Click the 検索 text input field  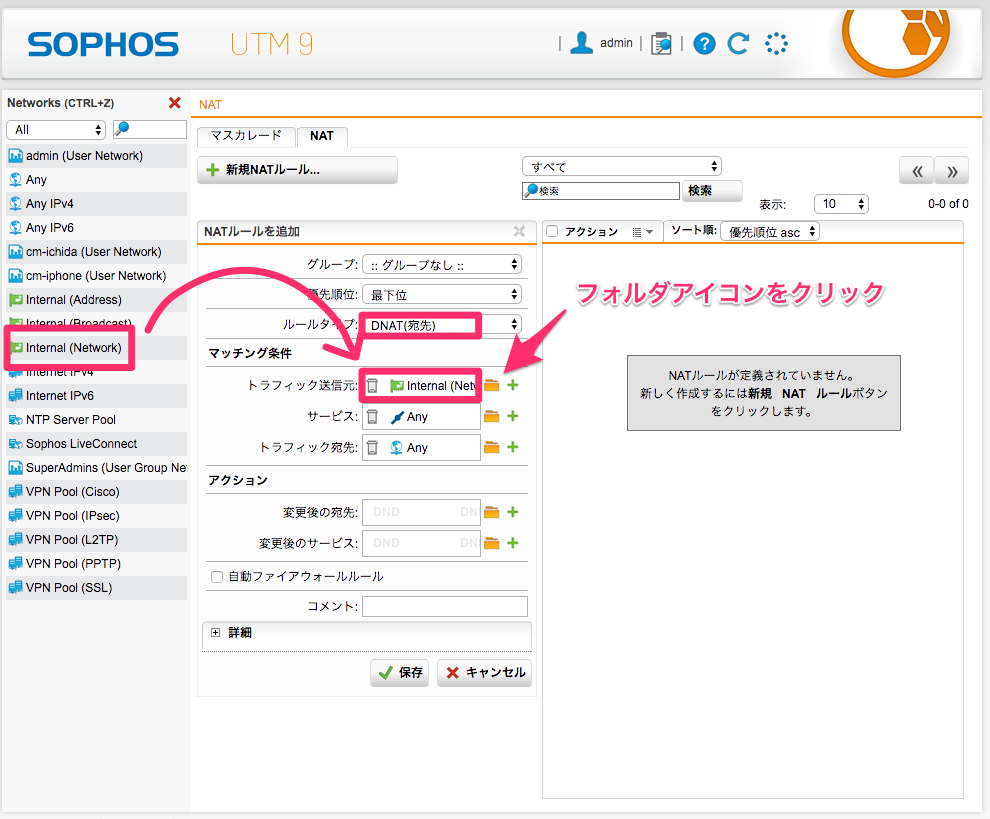[601, 191]
